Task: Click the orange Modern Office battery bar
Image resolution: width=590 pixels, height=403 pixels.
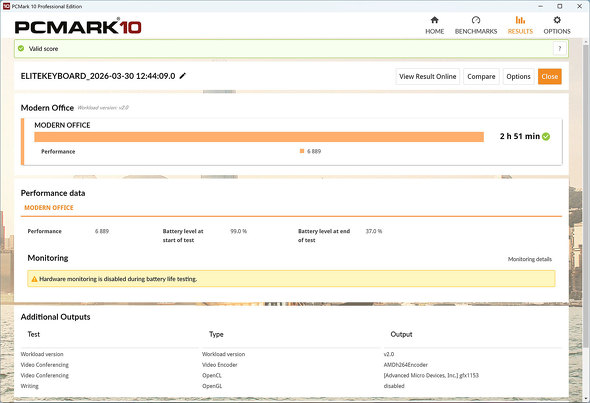Action: pos(259,137)
